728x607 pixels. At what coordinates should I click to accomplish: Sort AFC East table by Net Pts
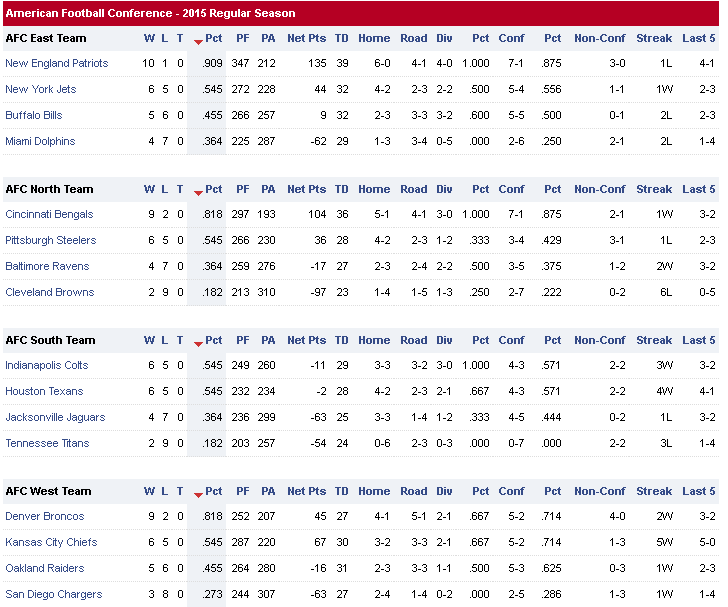point(306,39)
